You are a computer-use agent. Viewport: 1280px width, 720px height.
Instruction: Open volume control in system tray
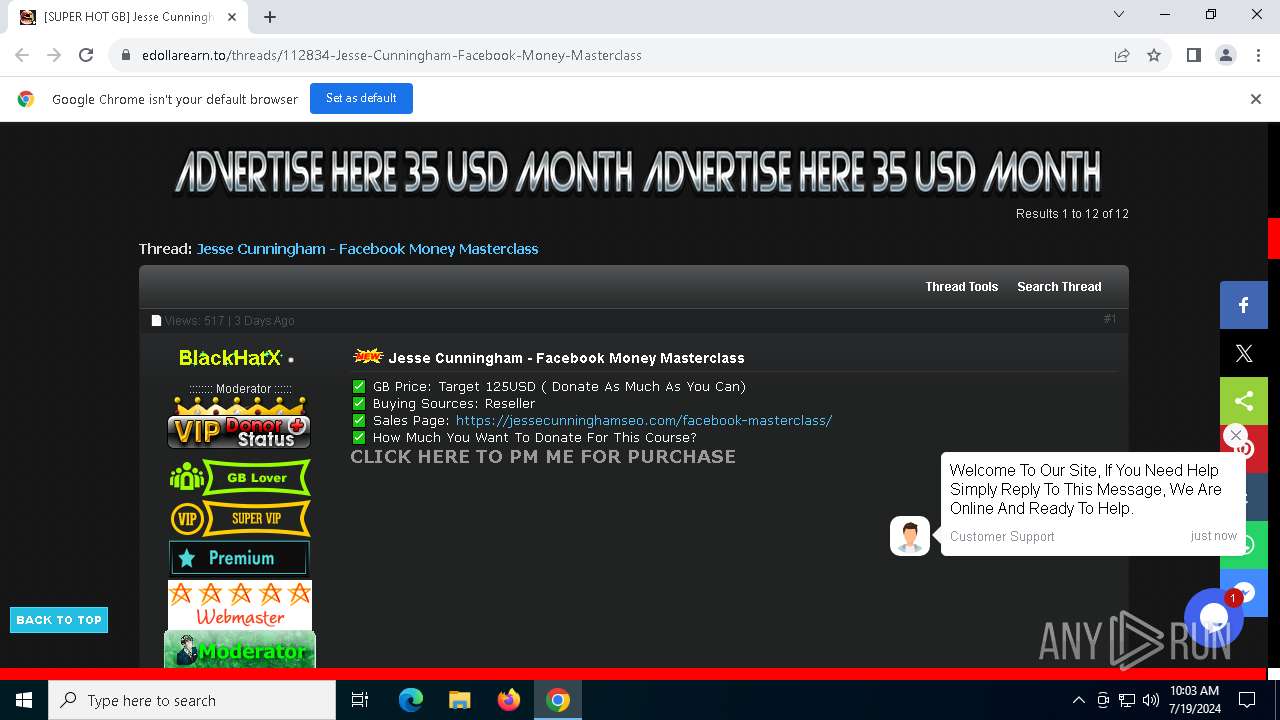tap(1150, 700)
